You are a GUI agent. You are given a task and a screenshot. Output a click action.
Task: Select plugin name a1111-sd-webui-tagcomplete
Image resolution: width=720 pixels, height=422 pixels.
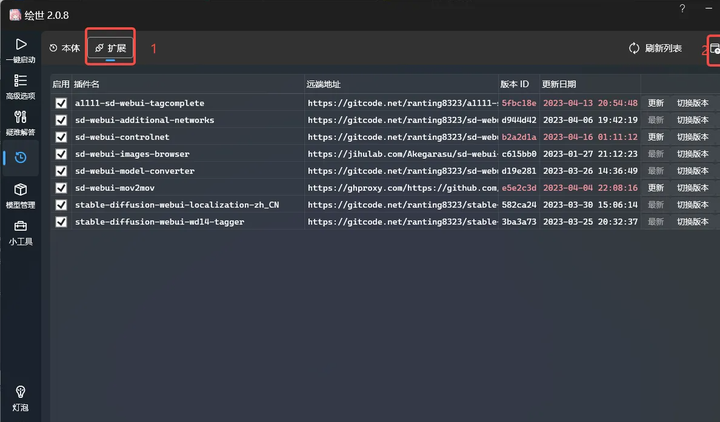tap(140, 103)
